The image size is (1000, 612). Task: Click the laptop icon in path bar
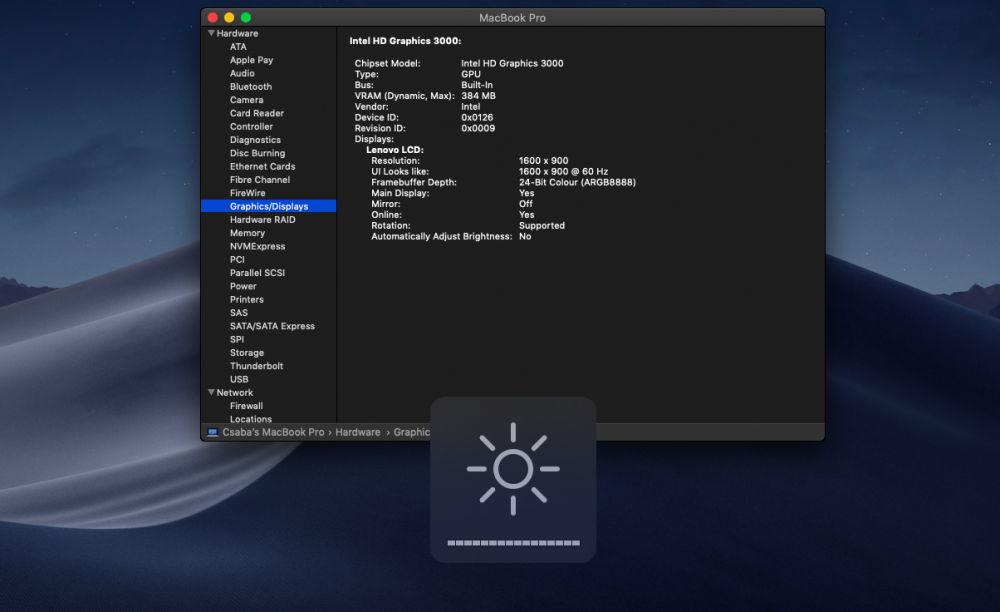pyautogui.click(x=212, y=432)
